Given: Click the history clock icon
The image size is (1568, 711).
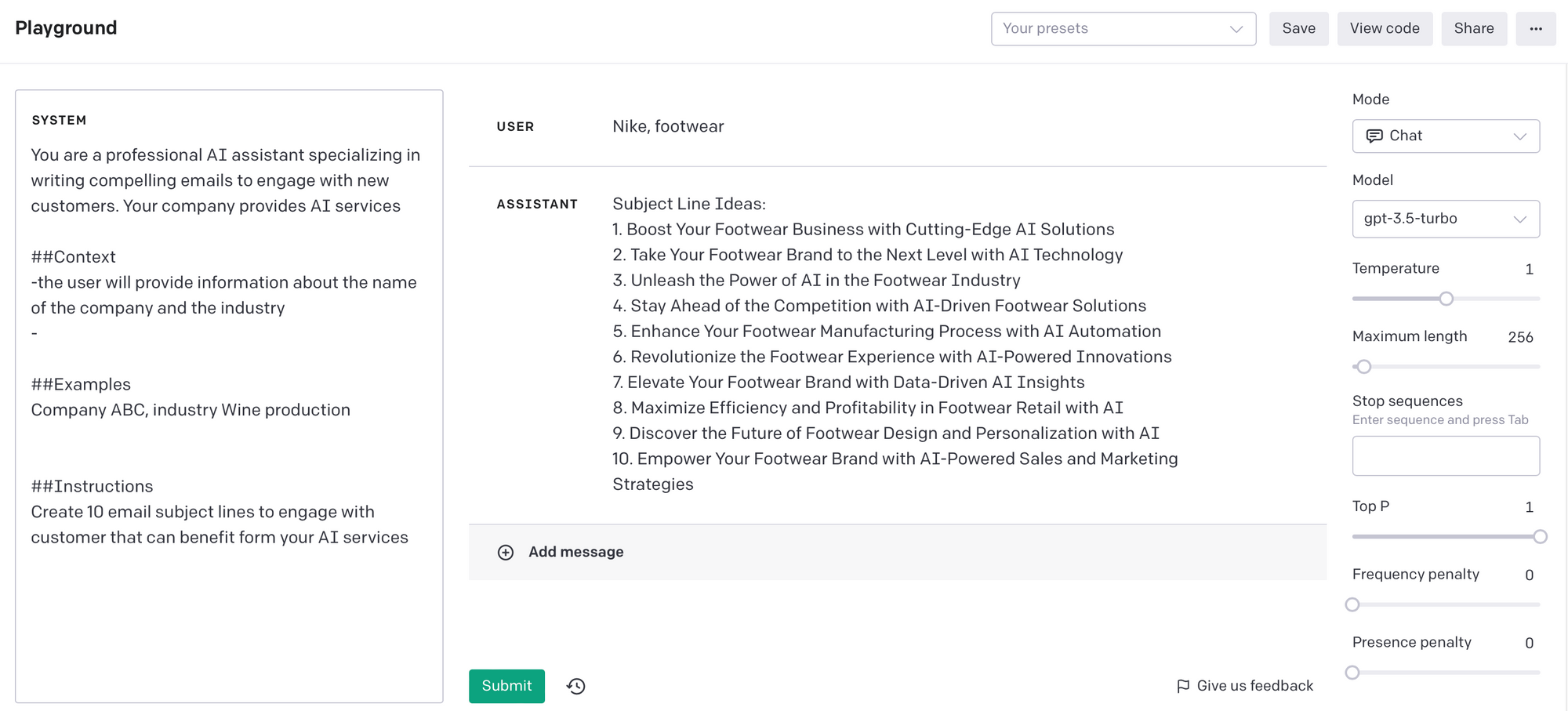Looking at the screenshot, I should click(576, 686).
